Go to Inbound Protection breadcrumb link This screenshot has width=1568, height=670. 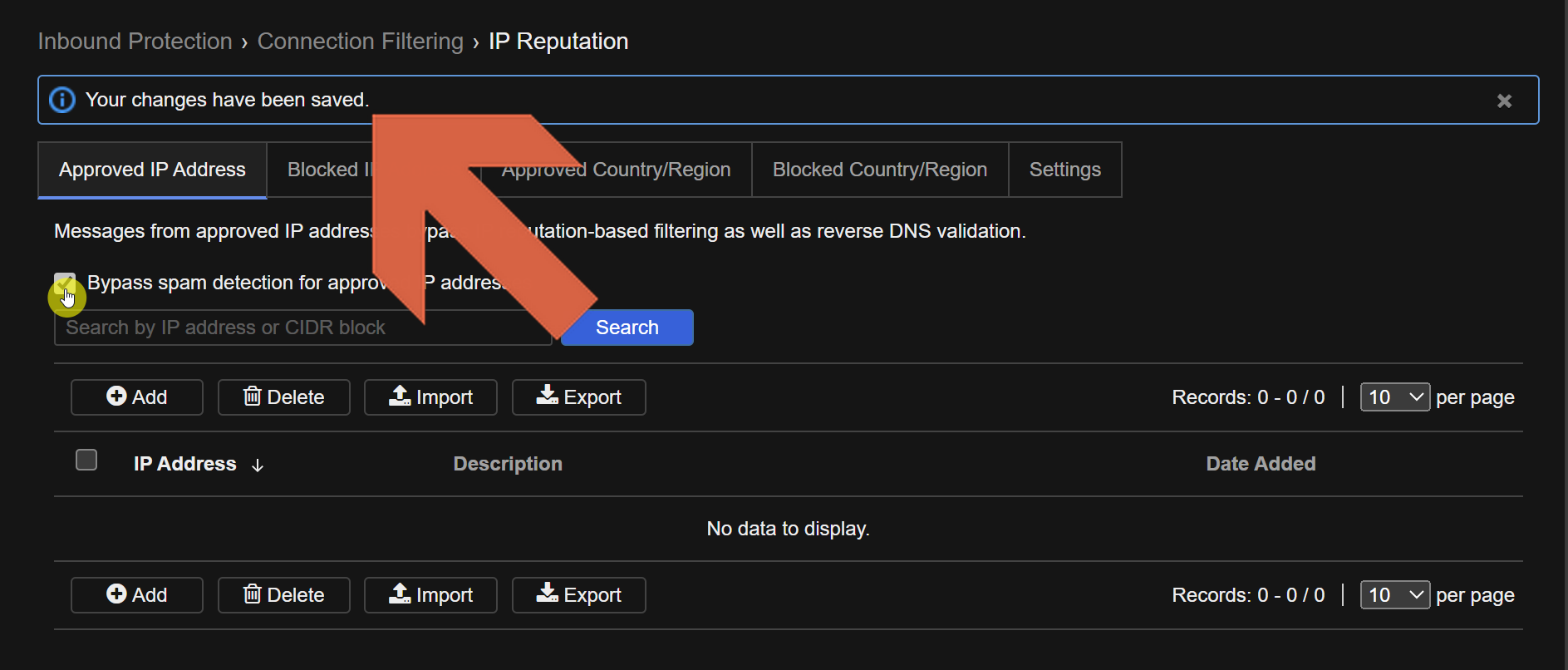(135, 42)
